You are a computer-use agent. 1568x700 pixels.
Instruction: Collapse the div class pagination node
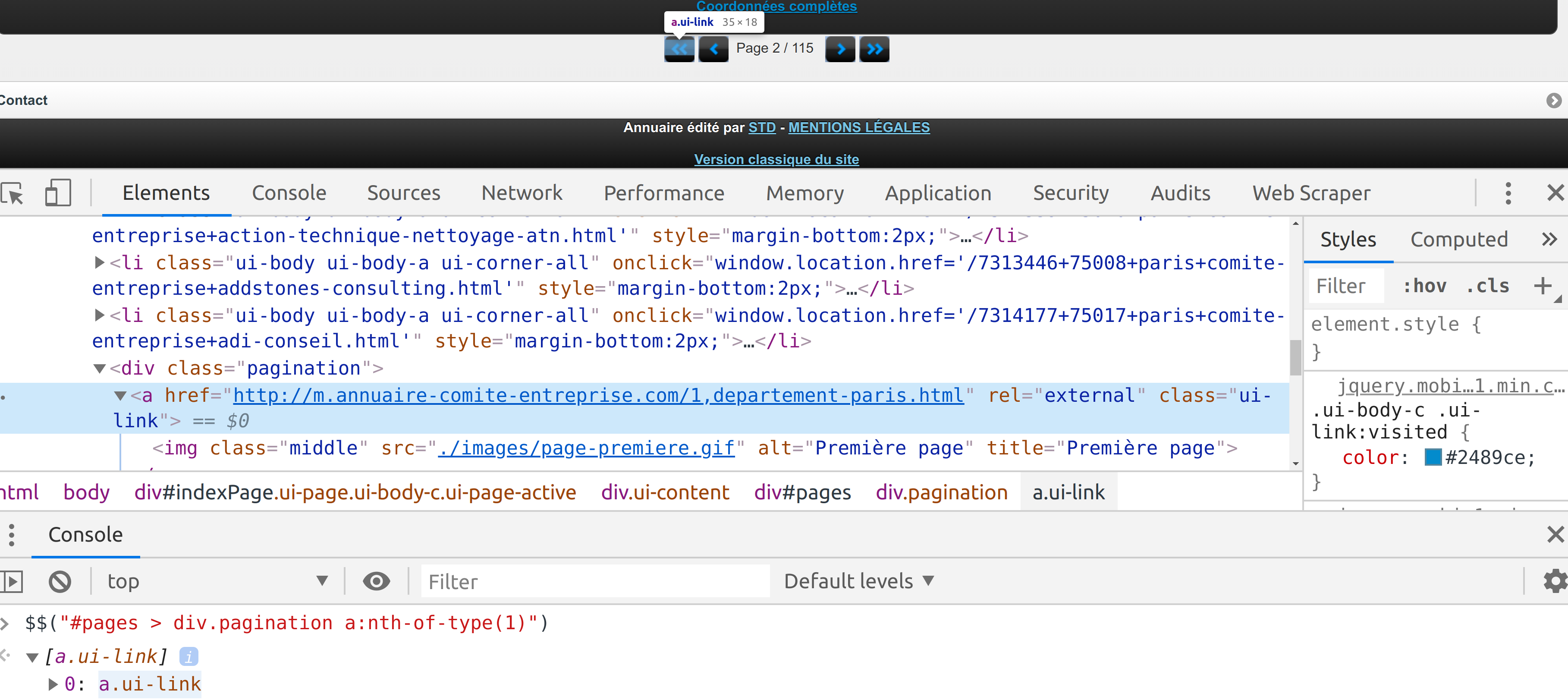99,369
